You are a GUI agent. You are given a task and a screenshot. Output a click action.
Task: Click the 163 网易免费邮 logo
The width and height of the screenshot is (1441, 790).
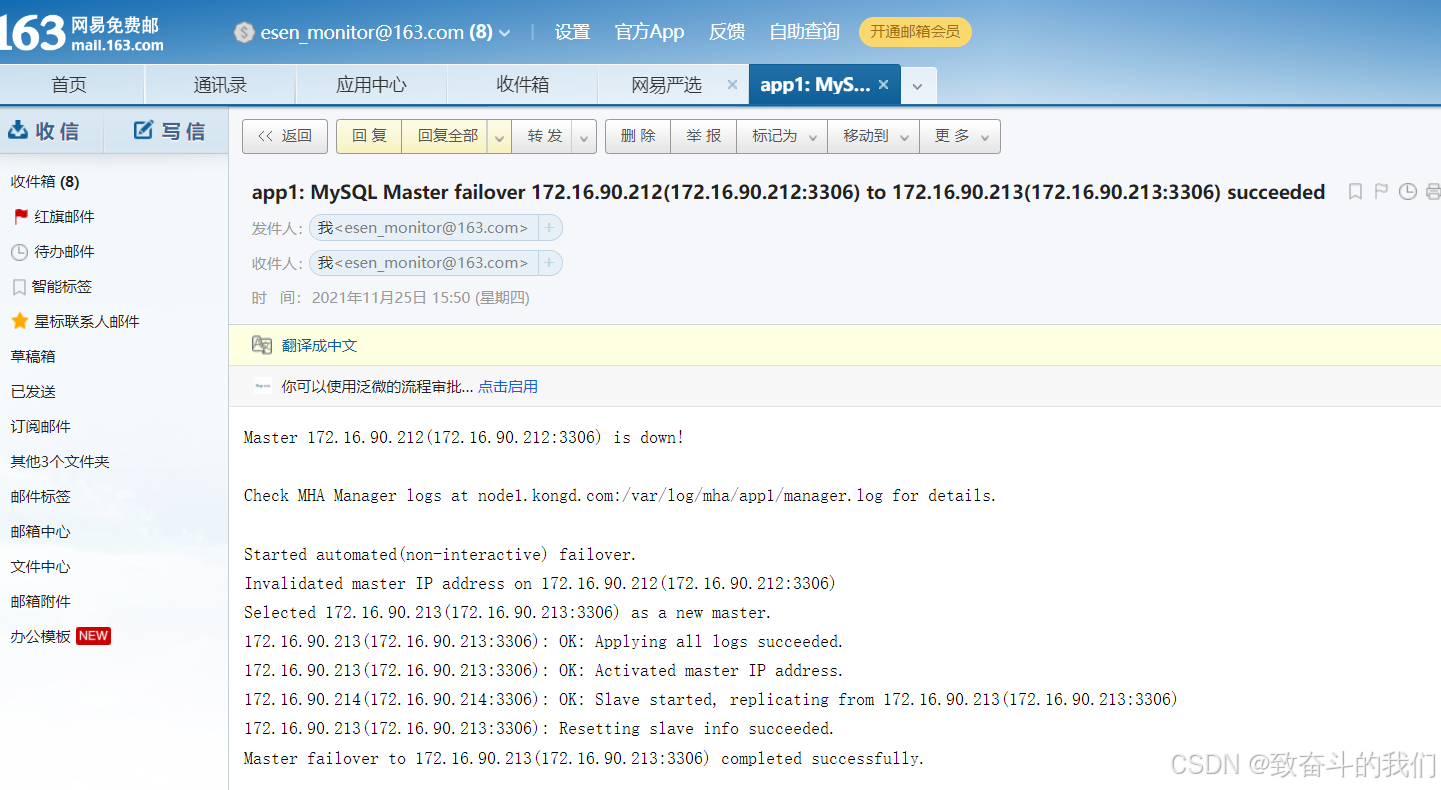[x=82, y=33]
